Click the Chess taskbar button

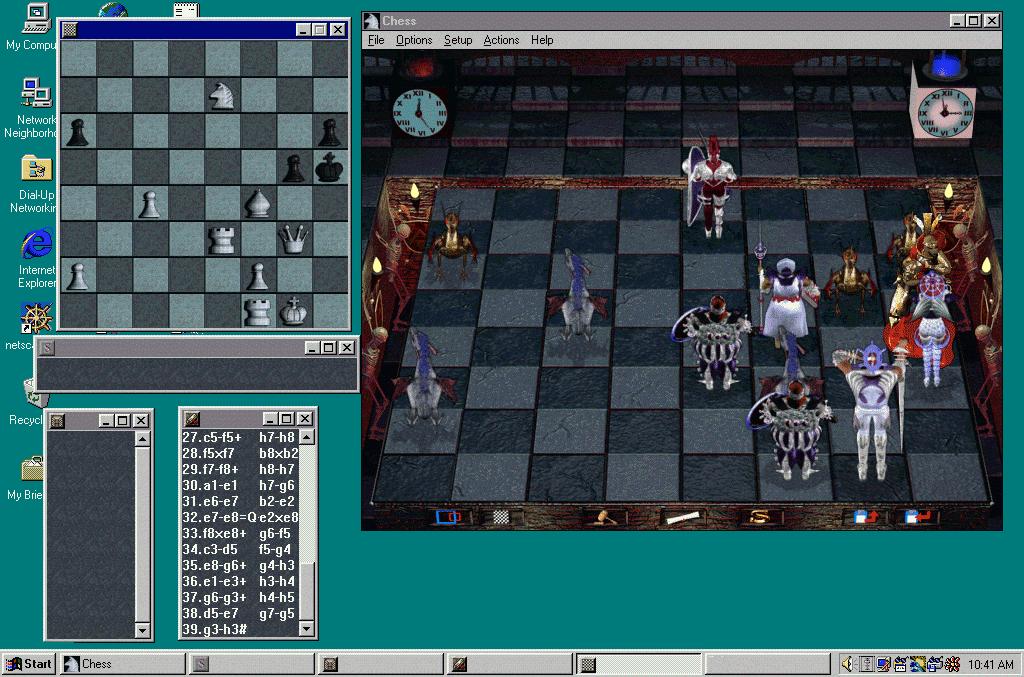point(123,664)
